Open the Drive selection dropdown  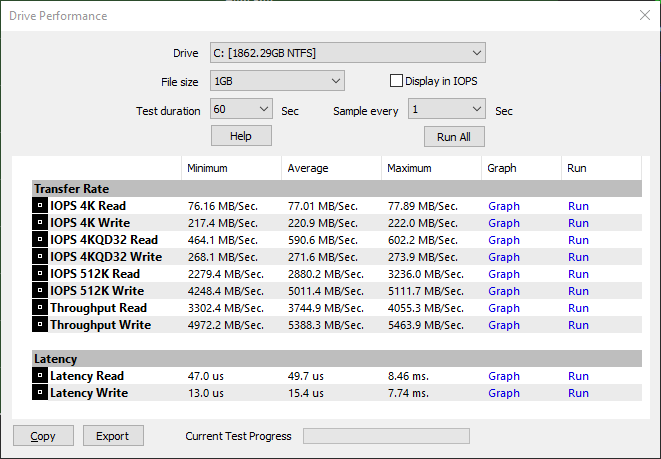pyautogui.click(x=348, y=53)
